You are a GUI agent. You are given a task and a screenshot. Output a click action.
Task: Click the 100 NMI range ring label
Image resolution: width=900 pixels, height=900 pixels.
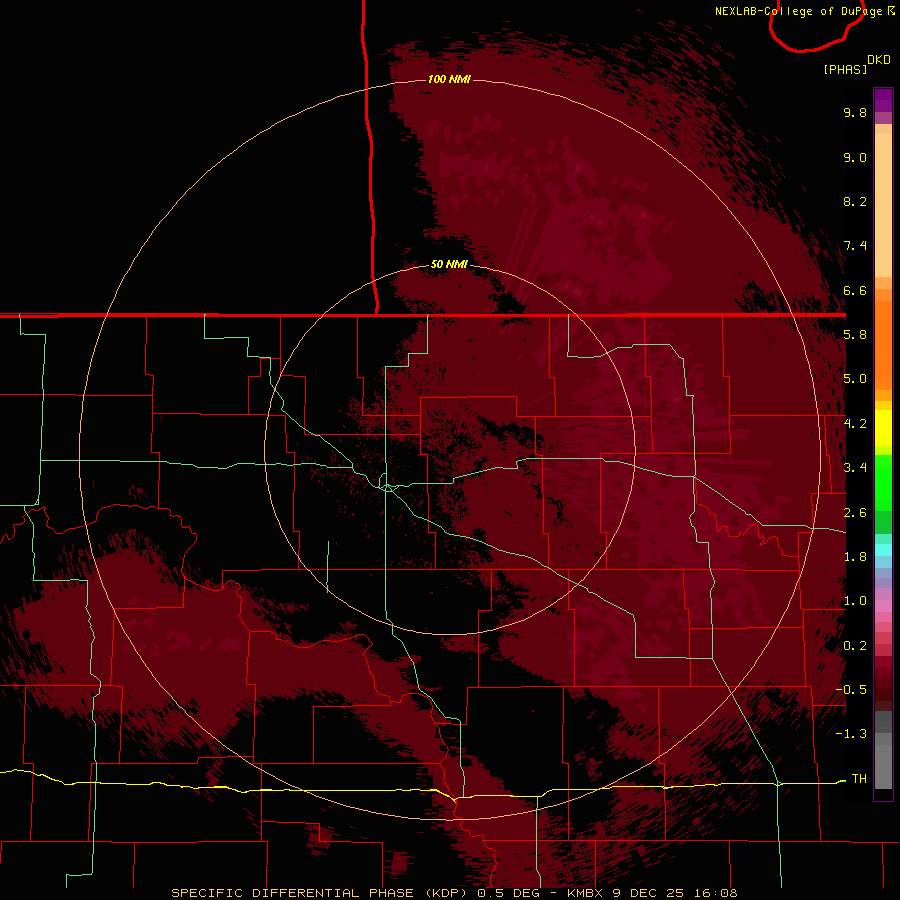click(449, 79)
